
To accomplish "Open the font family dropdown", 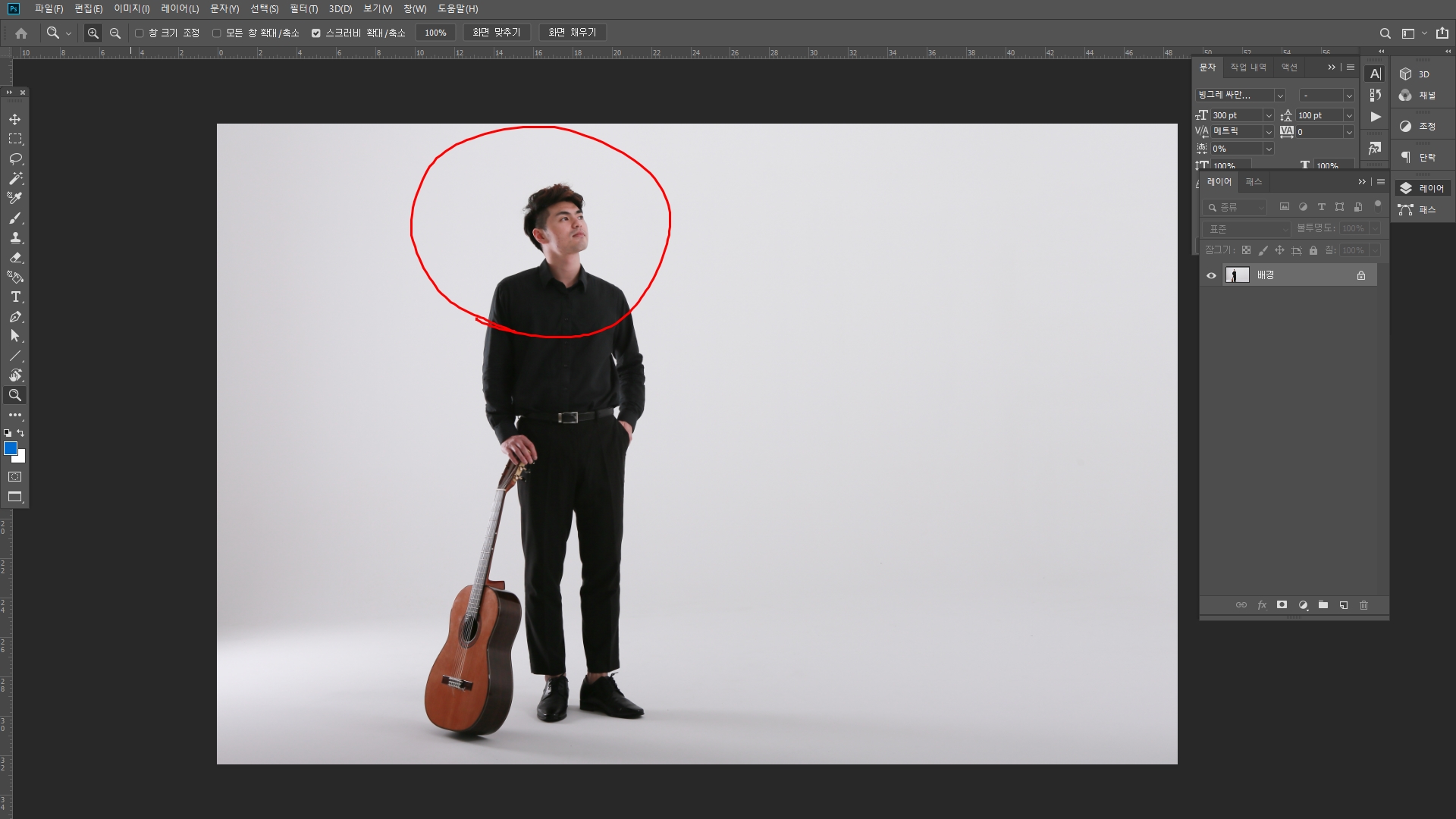I will point(1280,96).
